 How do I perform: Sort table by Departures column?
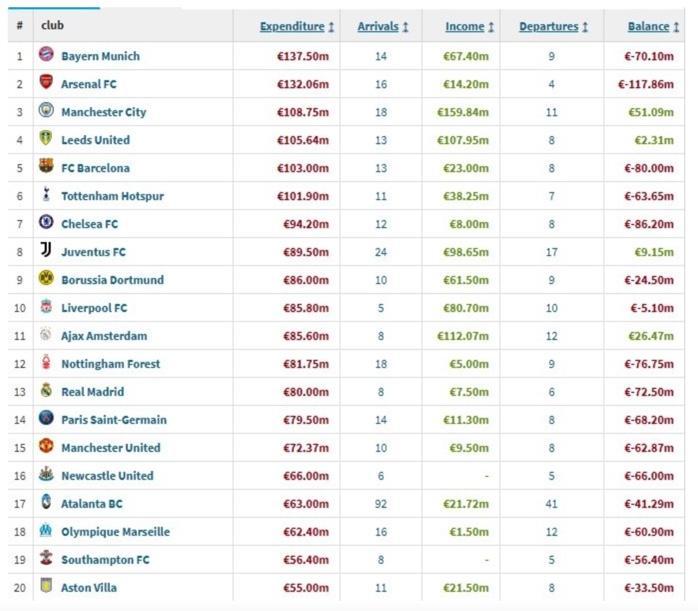[553, 27]
